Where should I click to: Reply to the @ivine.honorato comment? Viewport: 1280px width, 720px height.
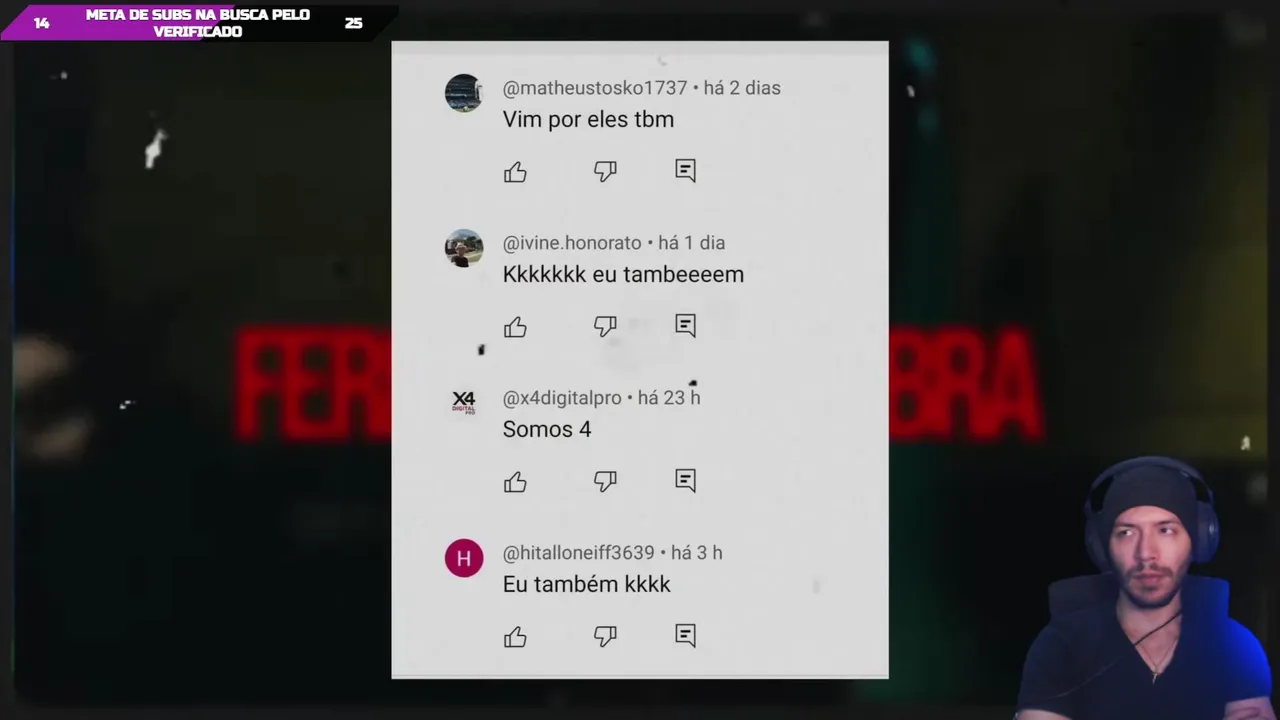[685, 325]
